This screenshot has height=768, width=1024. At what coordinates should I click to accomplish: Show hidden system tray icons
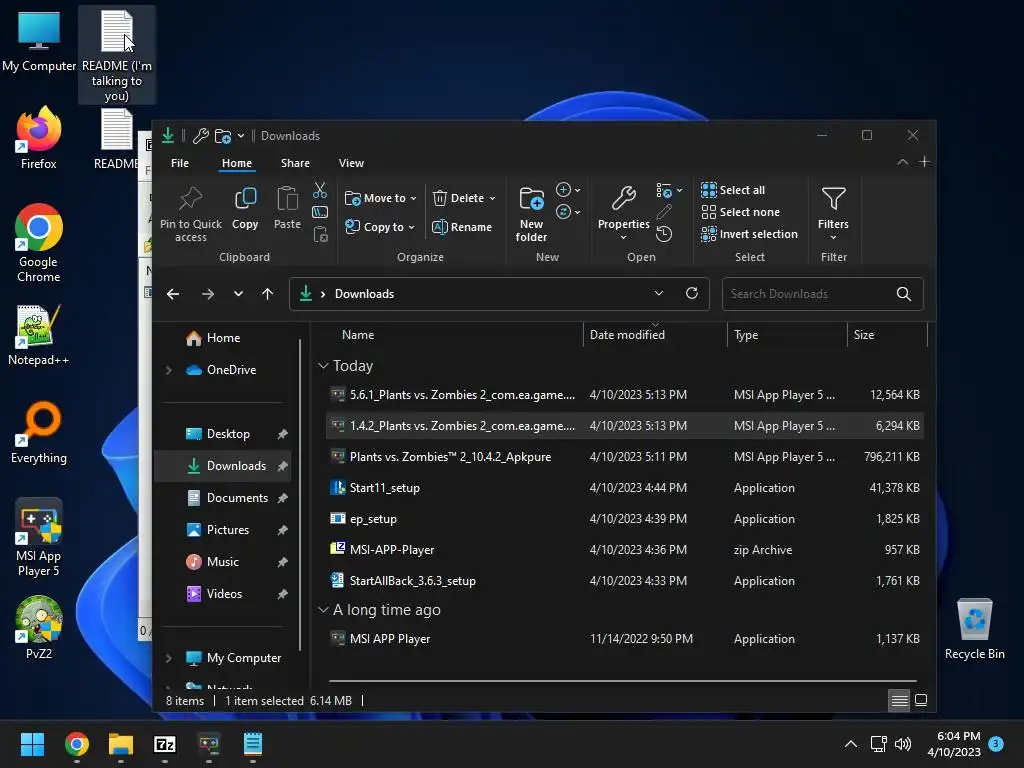[x=850, y=744]
